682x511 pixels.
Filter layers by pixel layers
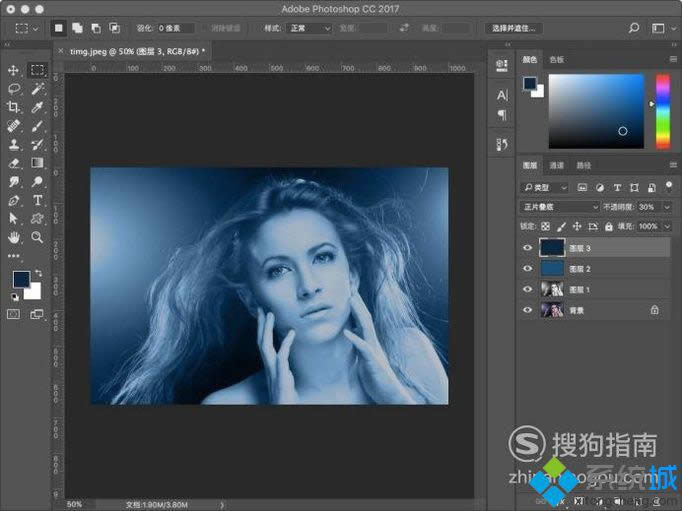582,187
